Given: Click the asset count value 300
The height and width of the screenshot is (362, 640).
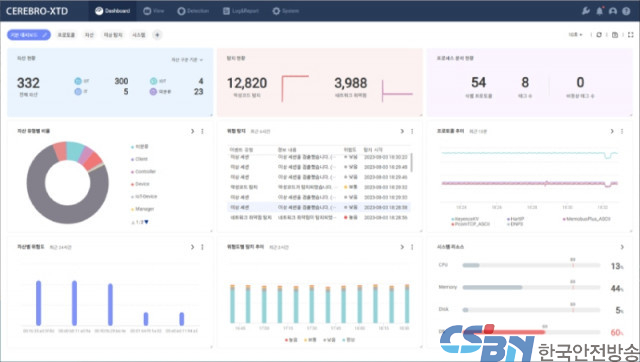Looking at the screenshot, I should (121, 81).
